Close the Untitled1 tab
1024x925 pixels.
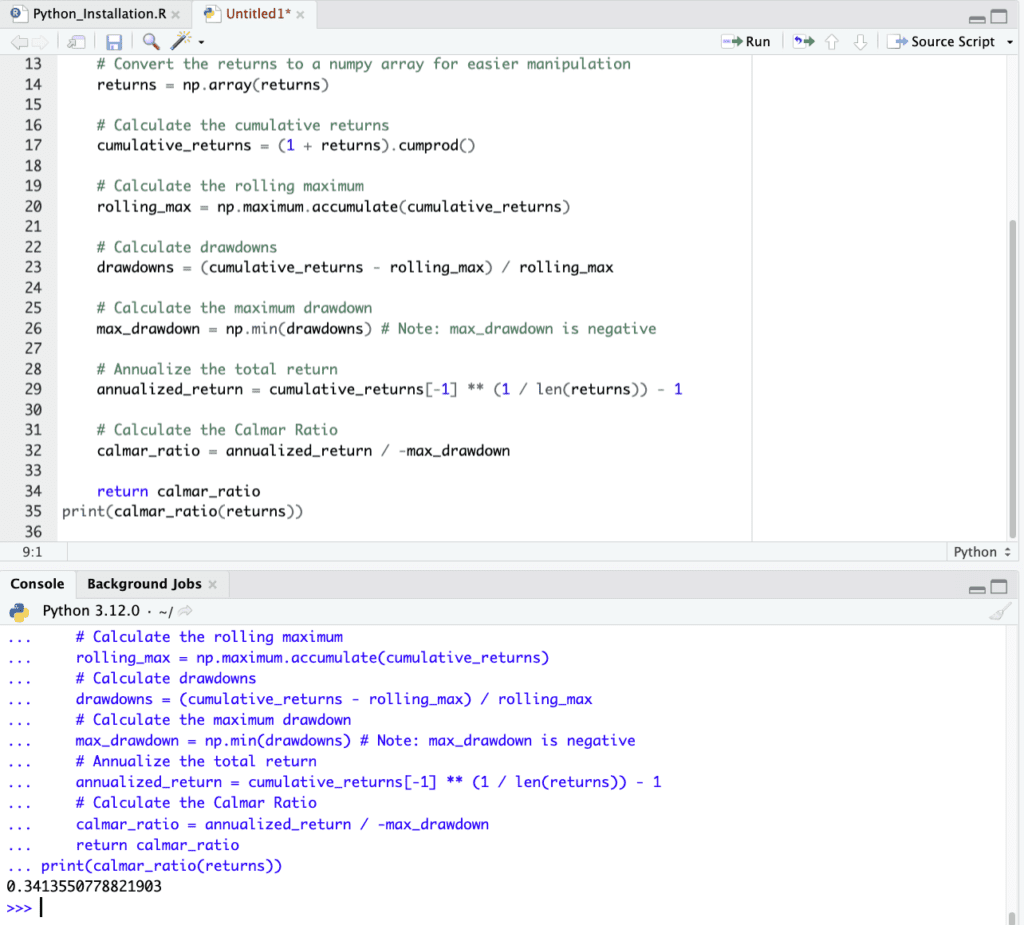tap(300, 14)
